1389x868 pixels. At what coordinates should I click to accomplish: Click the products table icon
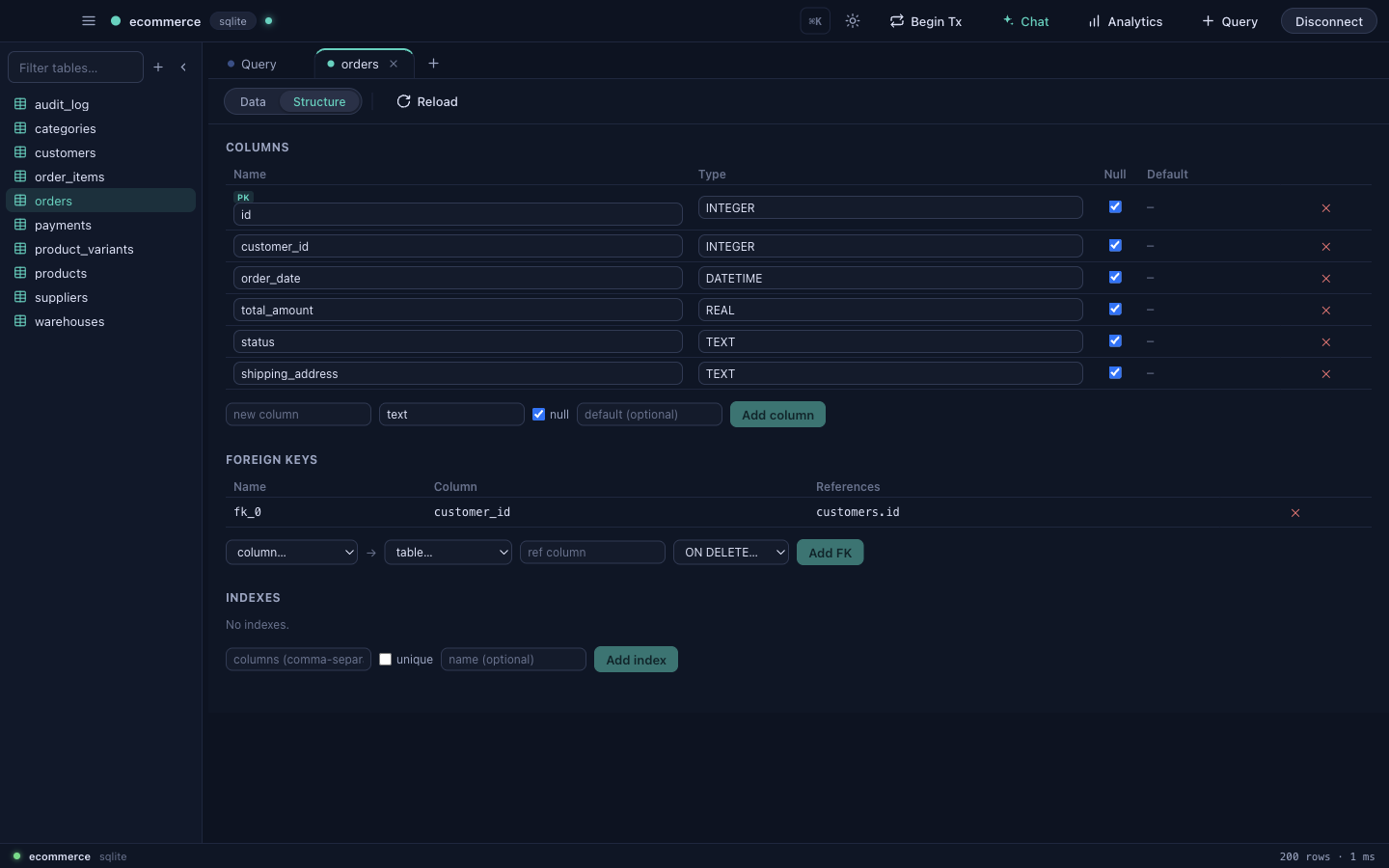pos(20,272)
